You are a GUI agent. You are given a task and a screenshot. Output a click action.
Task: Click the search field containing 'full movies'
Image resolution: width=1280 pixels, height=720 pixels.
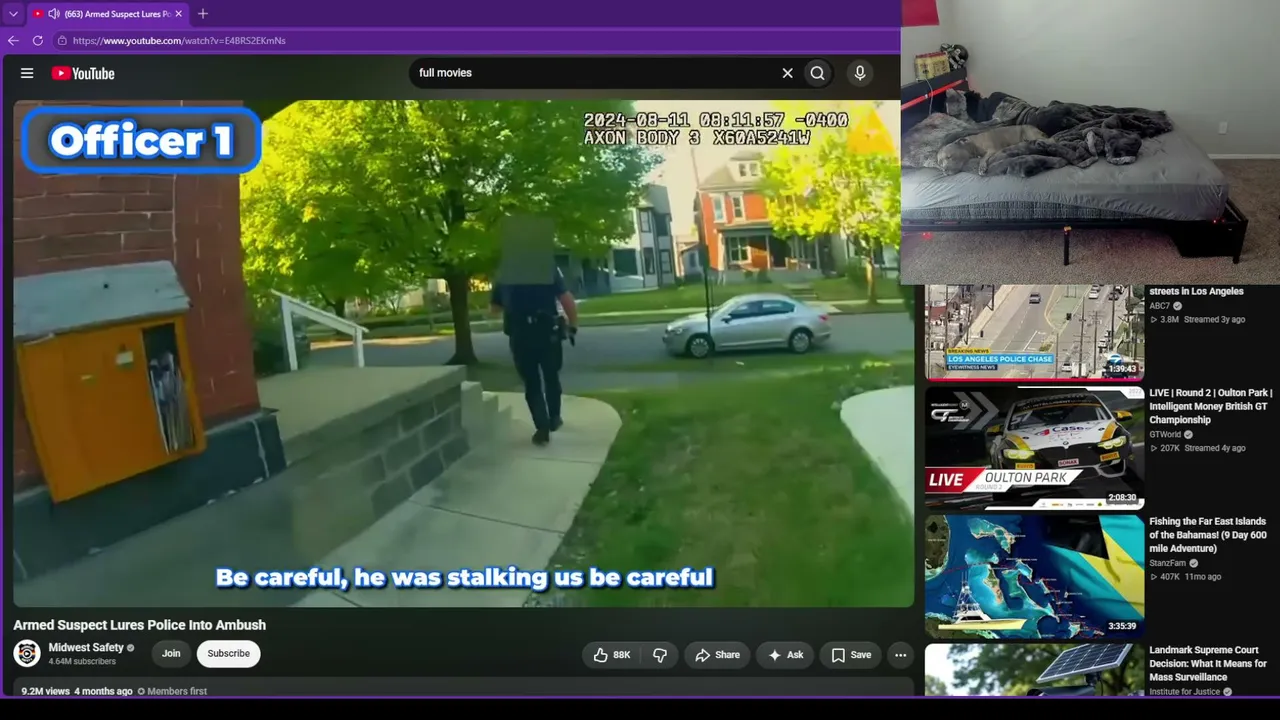click(595, 73)
